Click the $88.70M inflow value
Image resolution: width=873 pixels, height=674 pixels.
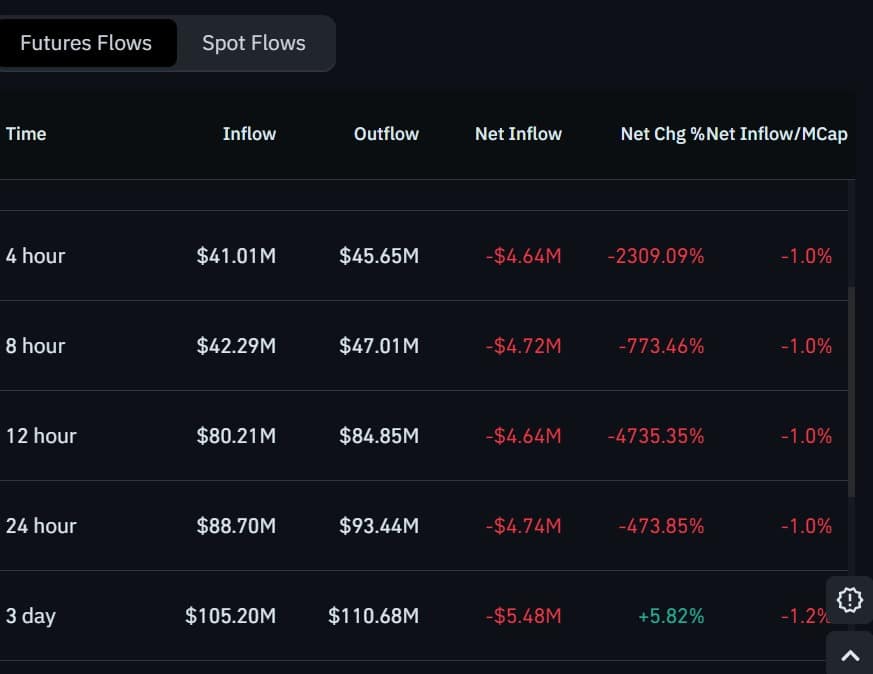[x=236, y=526]
